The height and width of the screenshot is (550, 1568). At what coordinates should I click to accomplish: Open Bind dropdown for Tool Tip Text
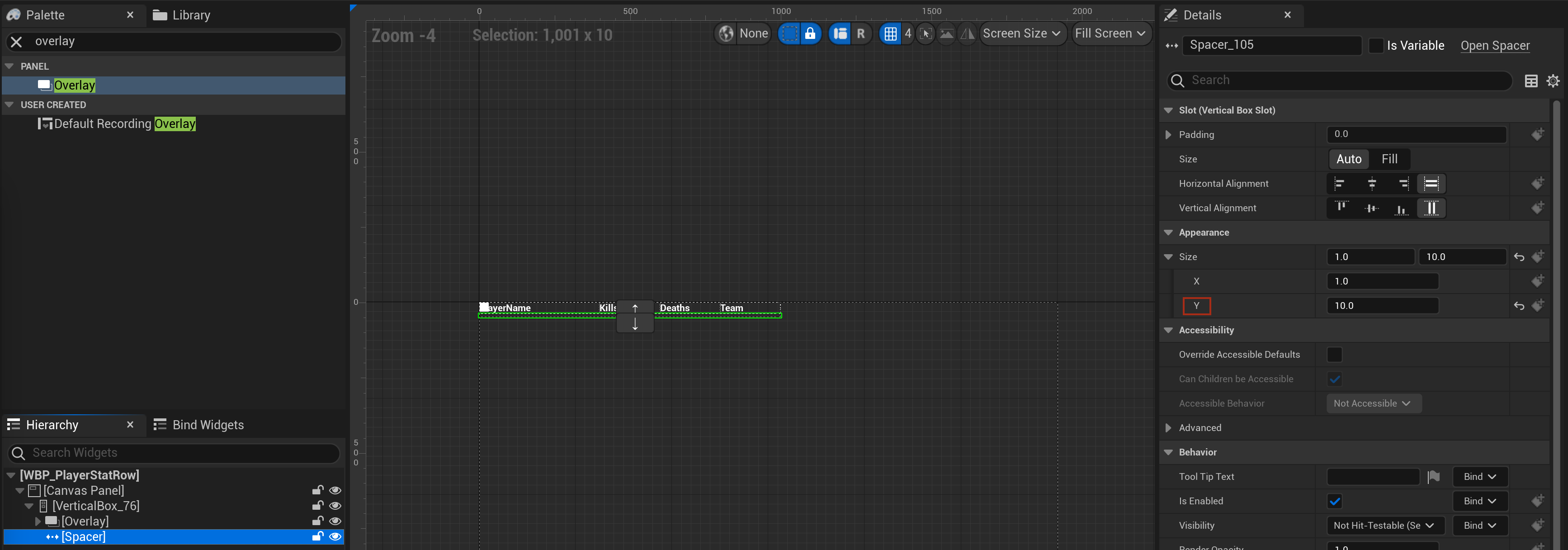pos(1480,476)
